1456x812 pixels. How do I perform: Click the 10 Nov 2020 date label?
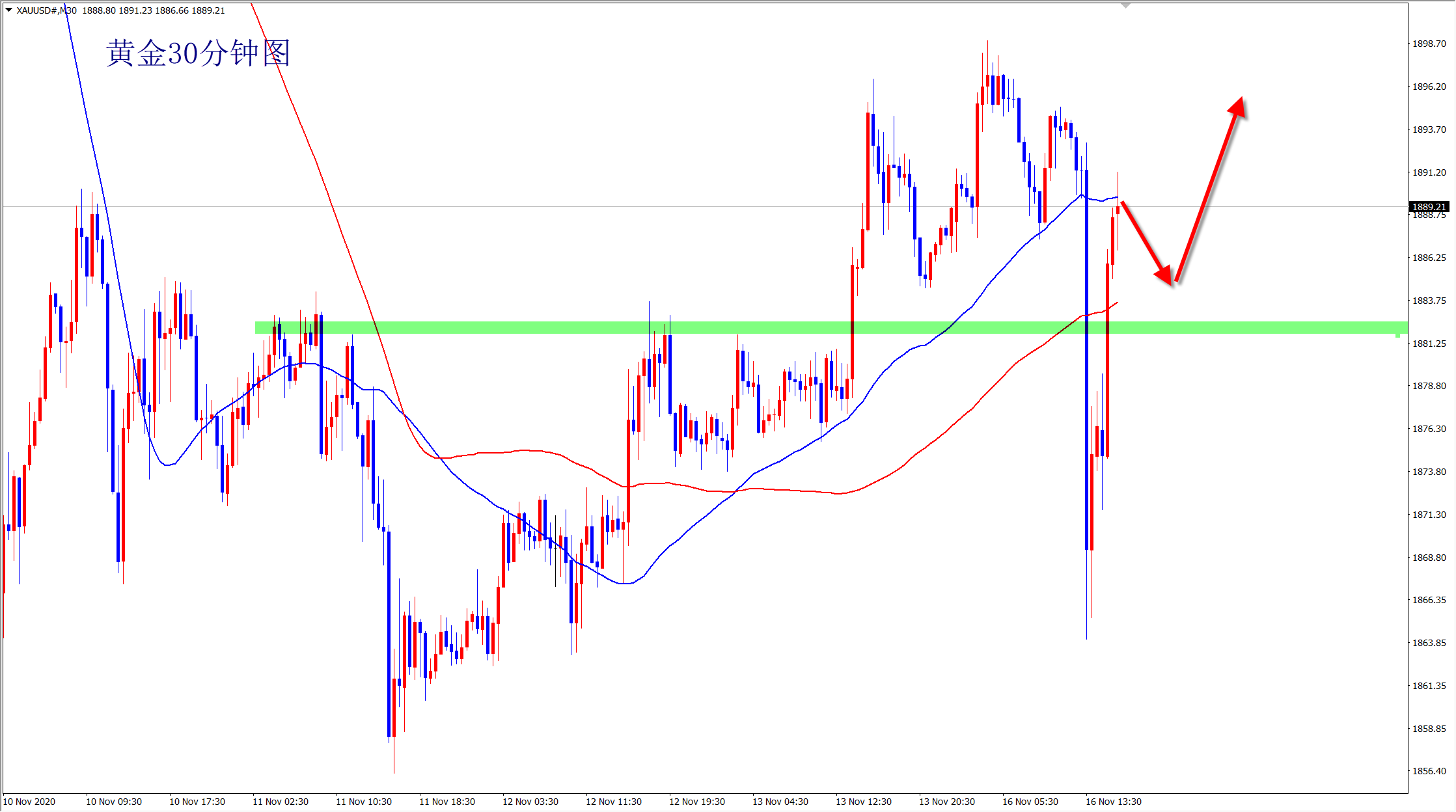click(29, 802)
